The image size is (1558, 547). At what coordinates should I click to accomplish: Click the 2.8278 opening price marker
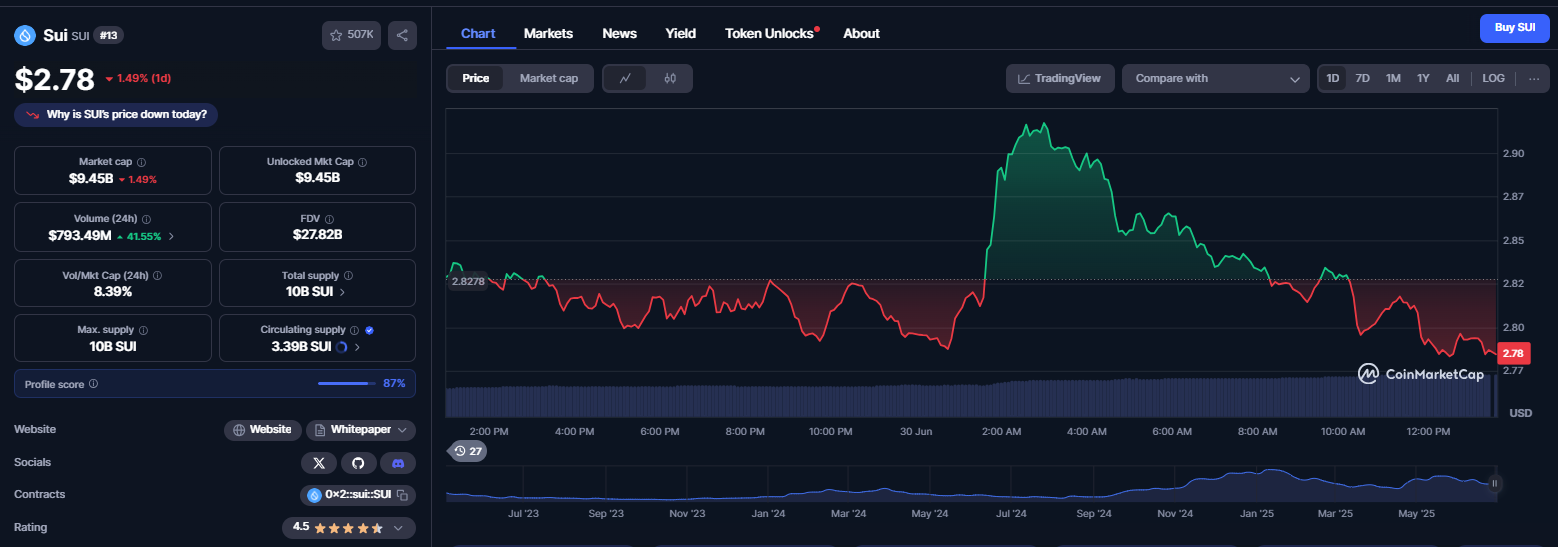coord(468,281)
